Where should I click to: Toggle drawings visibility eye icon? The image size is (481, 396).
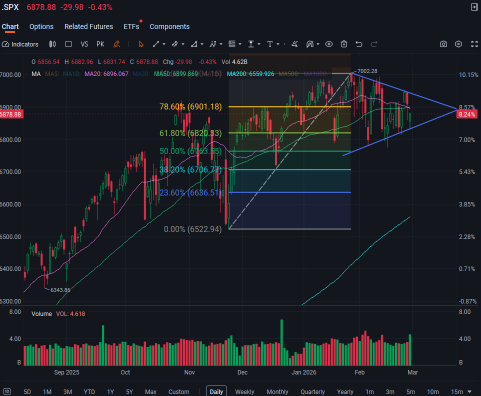[x=329, y=44]
